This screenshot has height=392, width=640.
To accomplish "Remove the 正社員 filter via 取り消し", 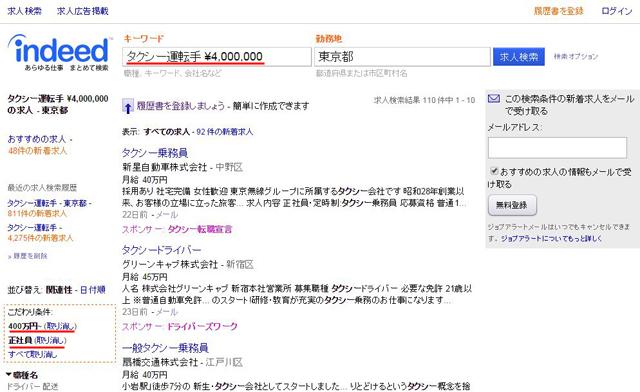I will click(x=50, y=340).
